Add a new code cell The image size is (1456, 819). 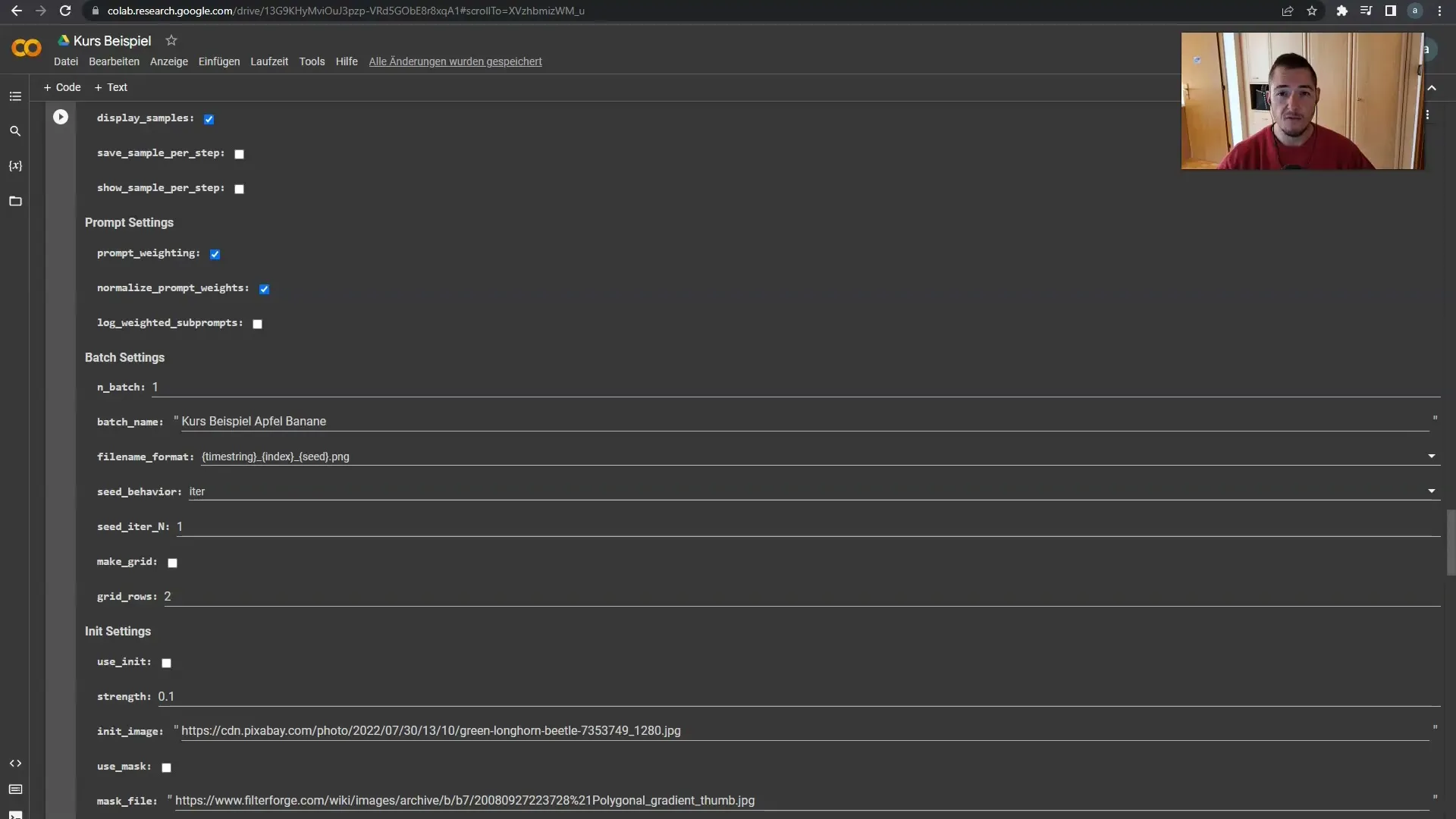pyautogui.click(x=62, y=87)
